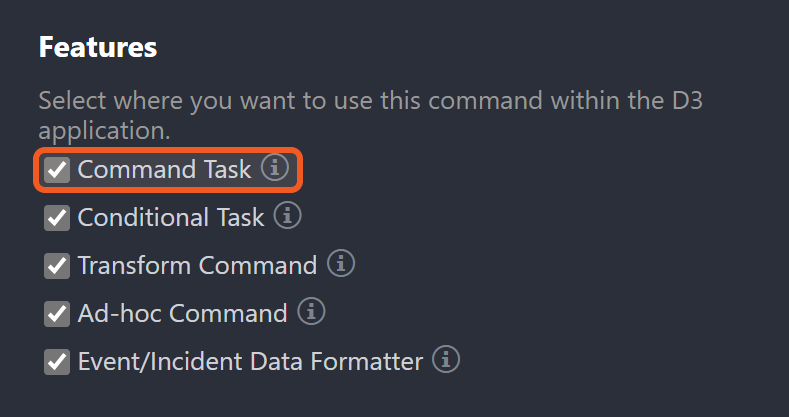Viewport: 789px width, 417px height.
Task: Click the Ad-hoc Command label text
Action: pyautogui.click(x=183, y=314)
